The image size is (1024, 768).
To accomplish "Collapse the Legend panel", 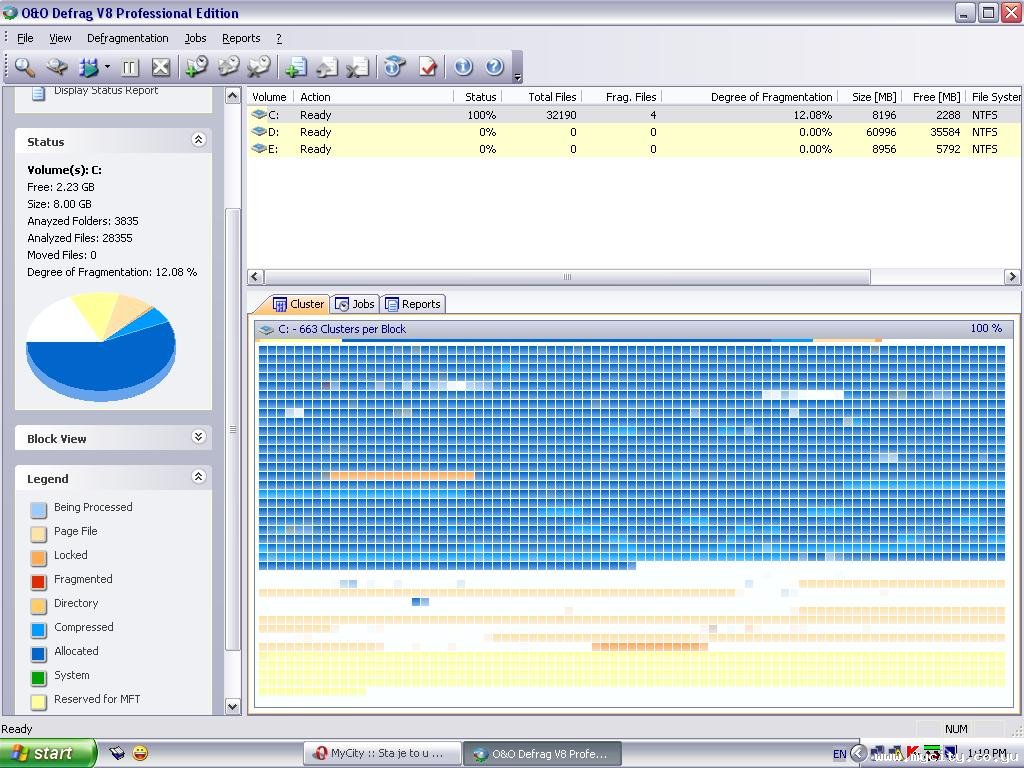I will tap(198, 478).
